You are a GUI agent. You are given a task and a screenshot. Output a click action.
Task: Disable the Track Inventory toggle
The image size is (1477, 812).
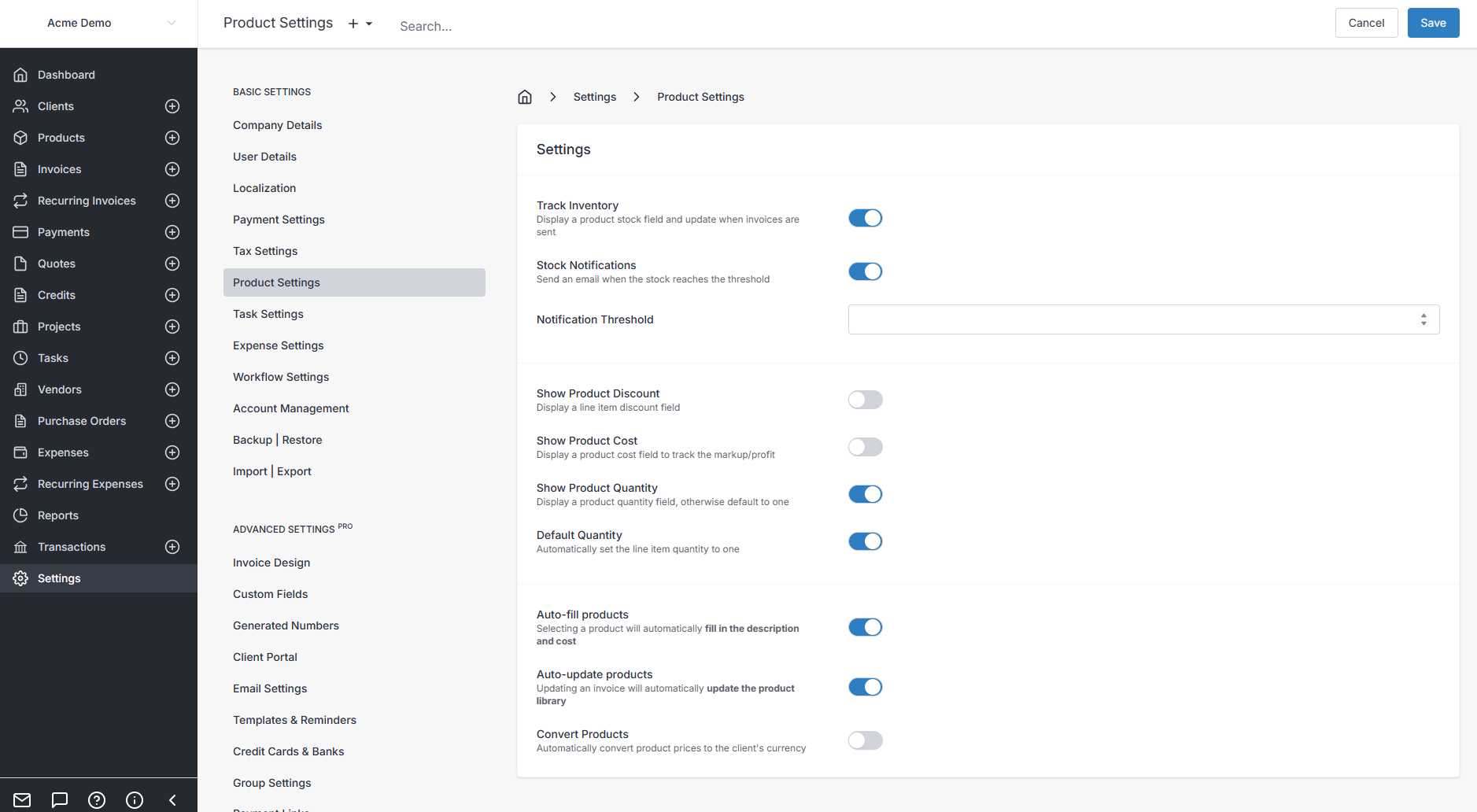(x=865, y=218)
